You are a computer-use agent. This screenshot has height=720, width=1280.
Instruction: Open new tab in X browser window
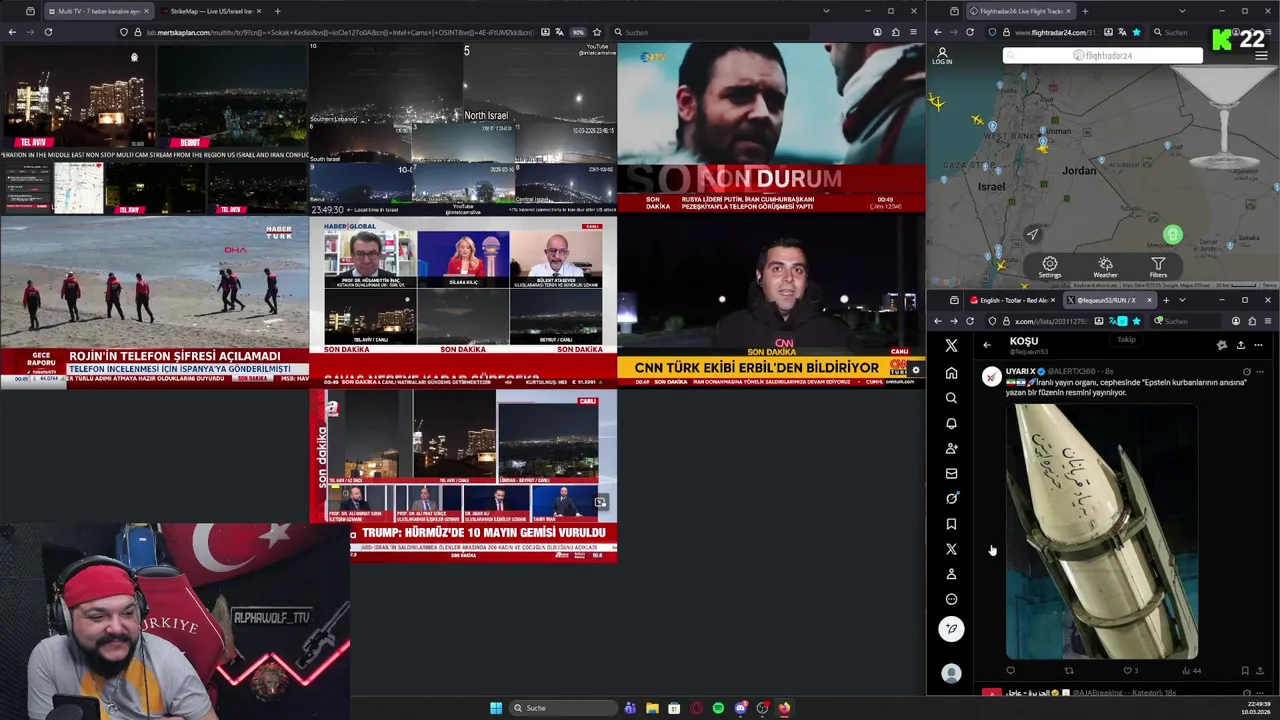tap(1166, 300)
